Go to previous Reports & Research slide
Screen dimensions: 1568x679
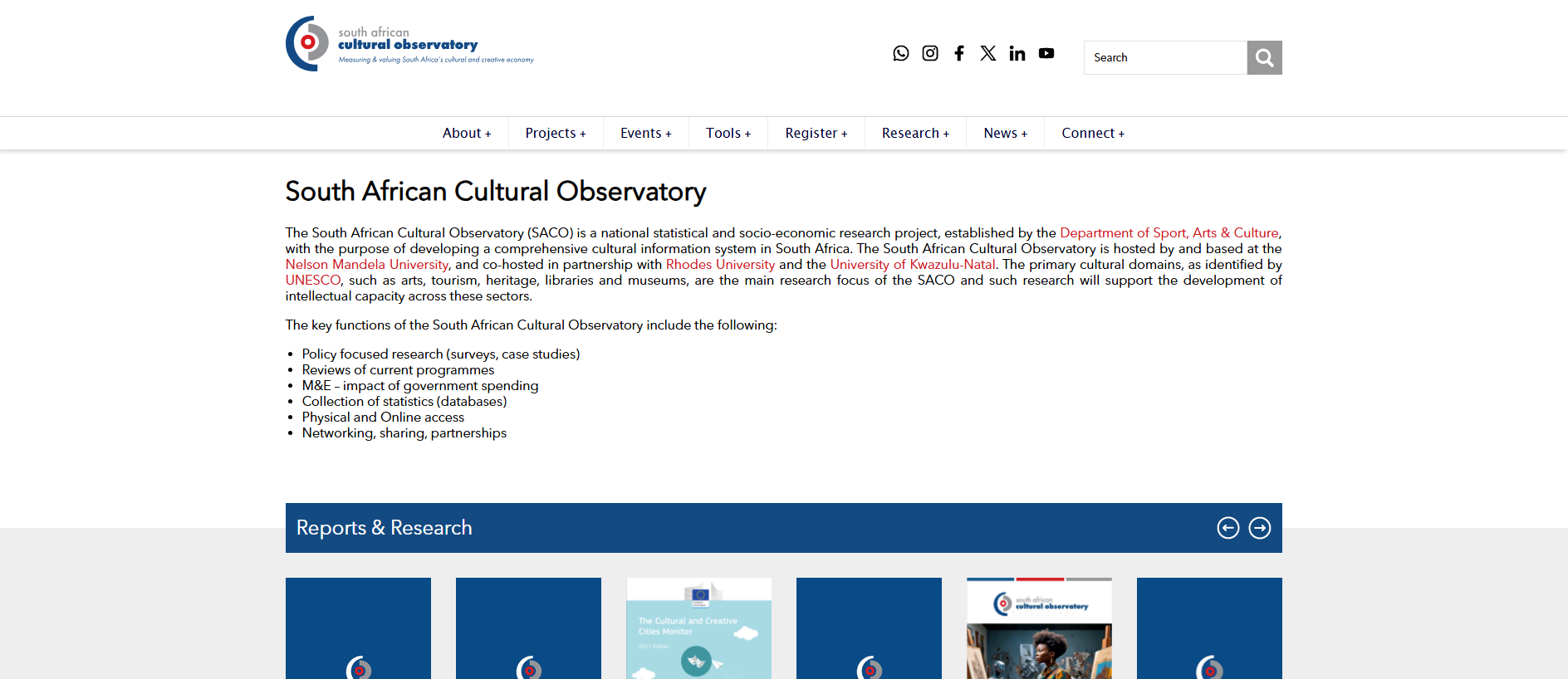(1228, 528)
